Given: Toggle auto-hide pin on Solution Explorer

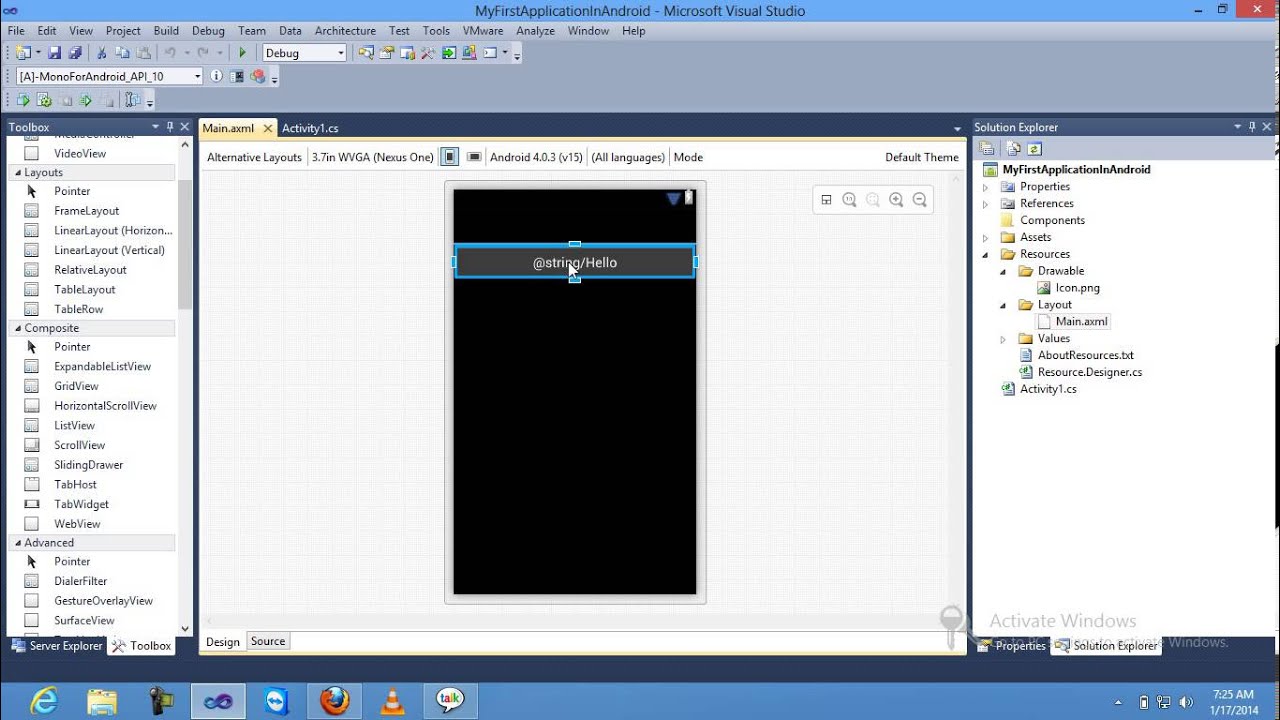Looking at the screenshot, I should click(1252, 127).
